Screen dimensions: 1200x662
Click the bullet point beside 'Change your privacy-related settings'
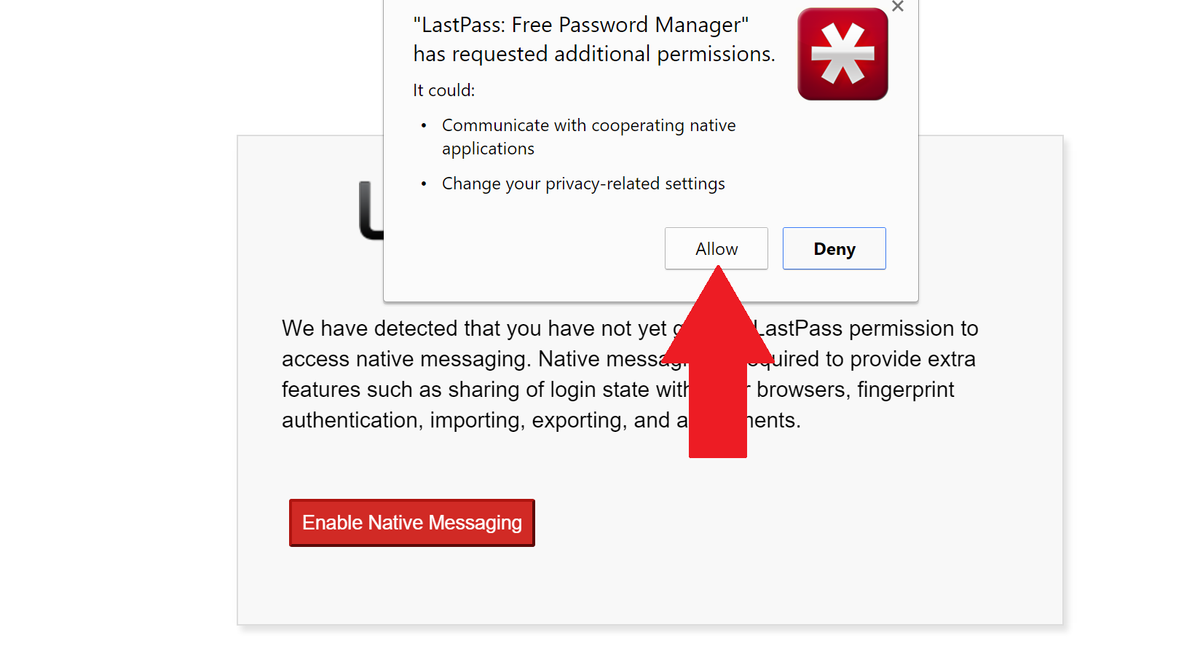(x=423, y=184)
